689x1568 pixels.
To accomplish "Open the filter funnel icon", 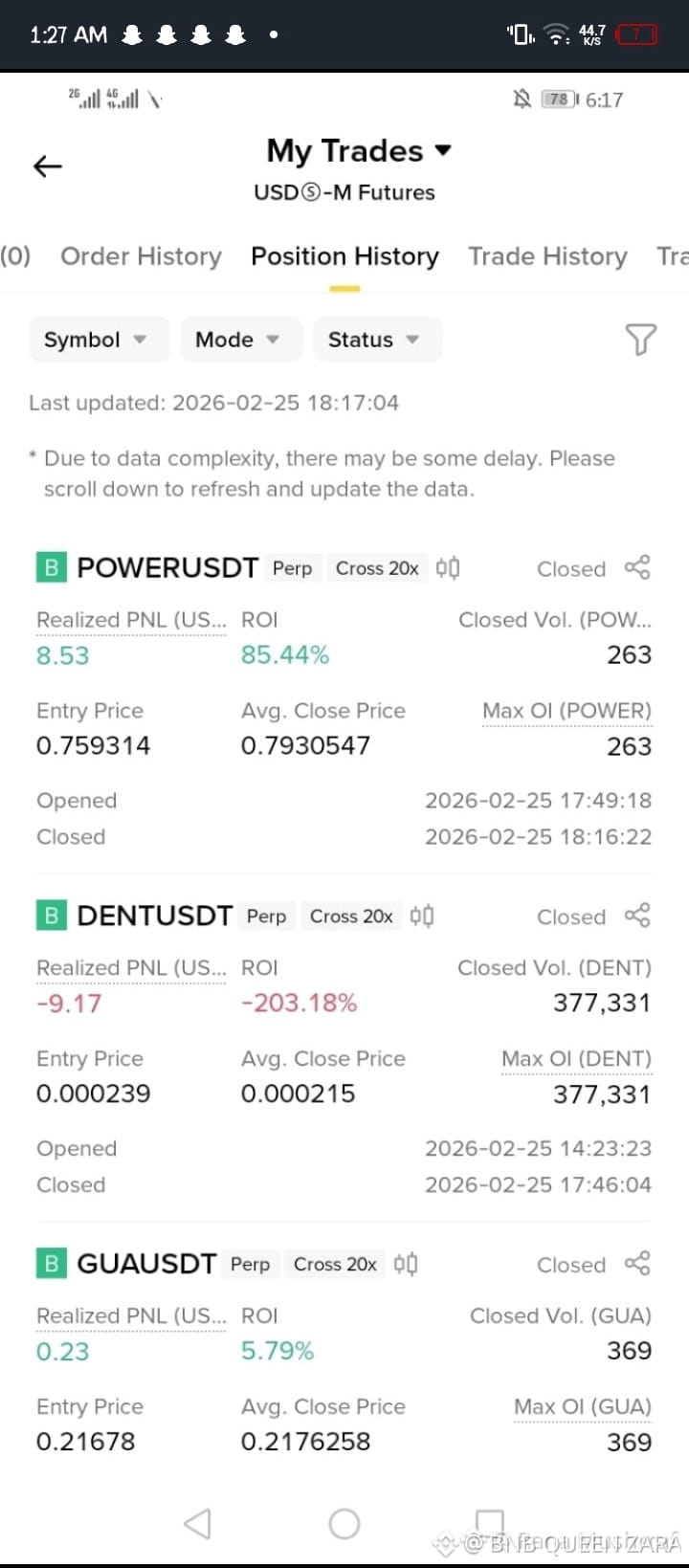I will point(640,339).
